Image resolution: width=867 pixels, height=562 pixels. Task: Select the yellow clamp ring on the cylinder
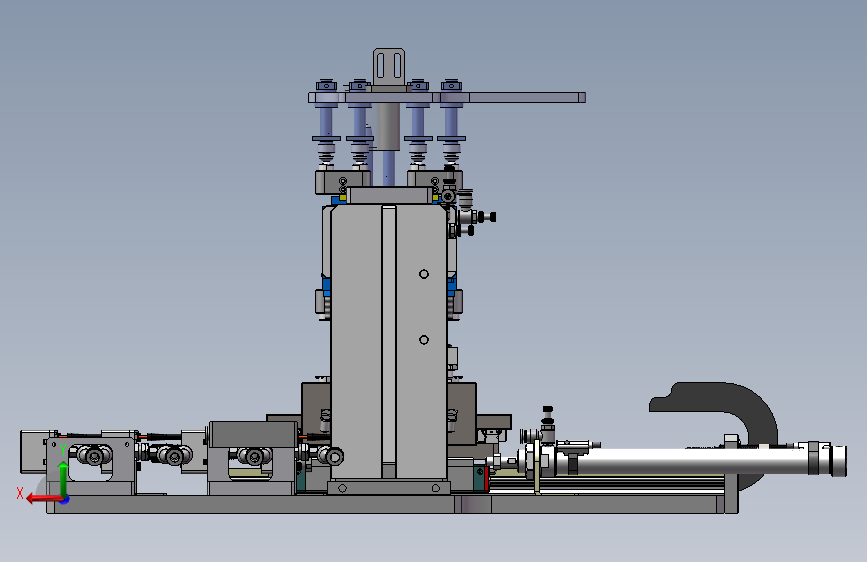coord(537,467)
